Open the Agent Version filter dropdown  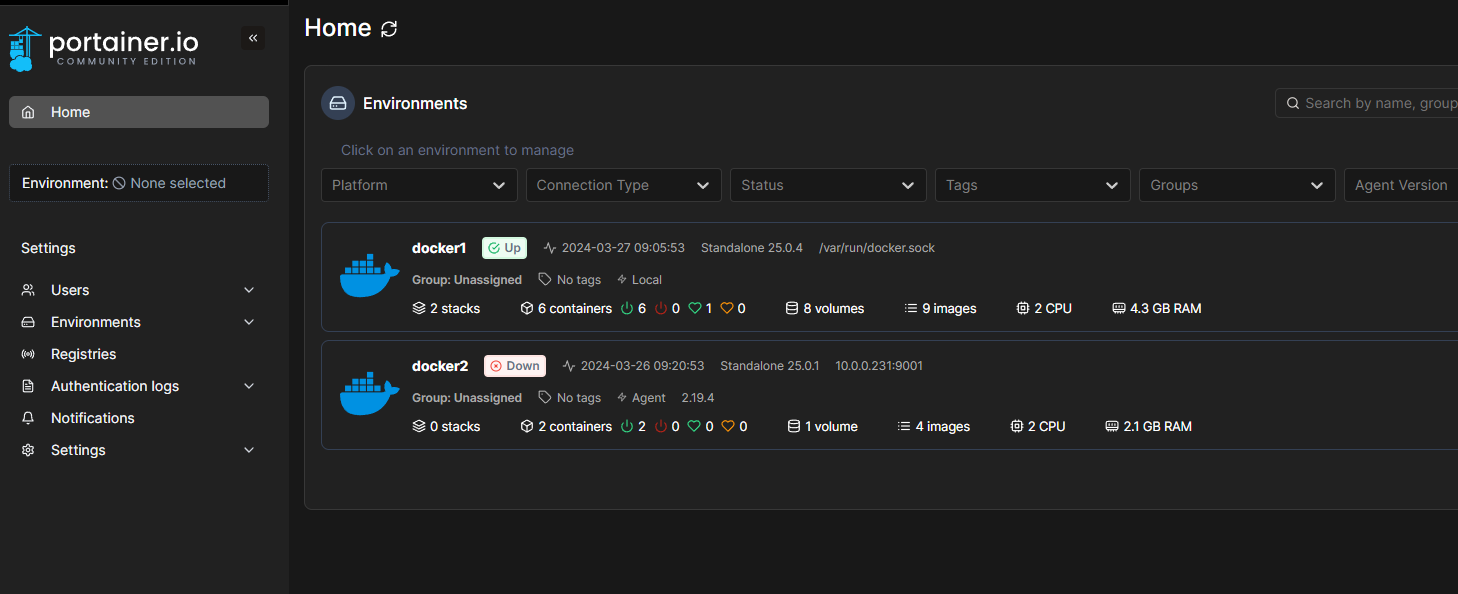coord(1401,185)
